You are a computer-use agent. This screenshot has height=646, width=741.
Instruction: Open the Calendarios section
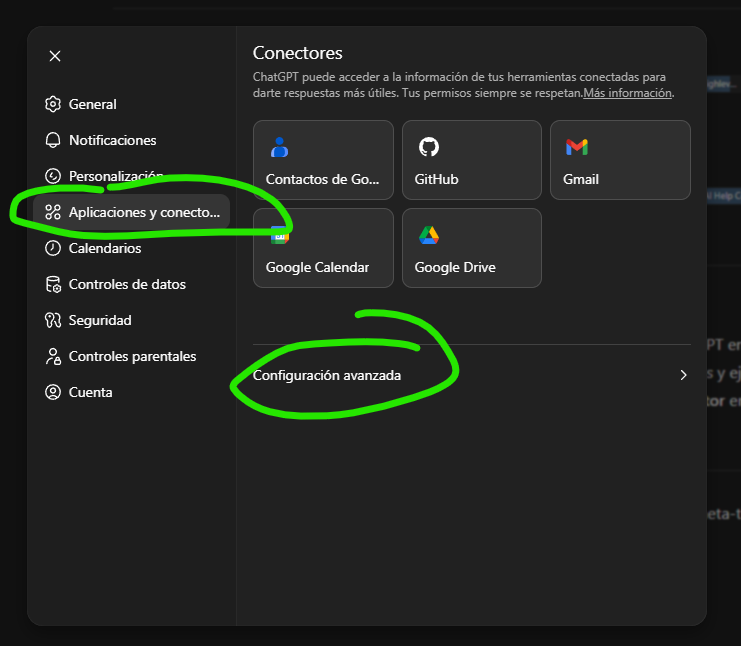tap(131, 248)
